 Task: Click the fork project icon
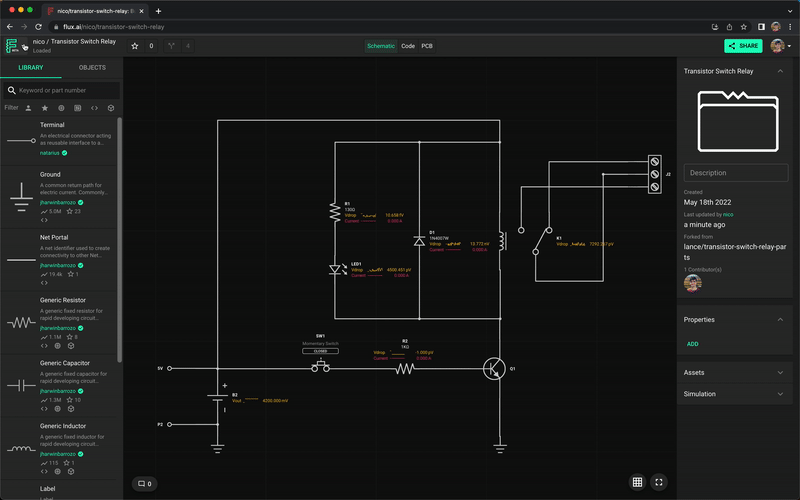(x=171, y=46)
